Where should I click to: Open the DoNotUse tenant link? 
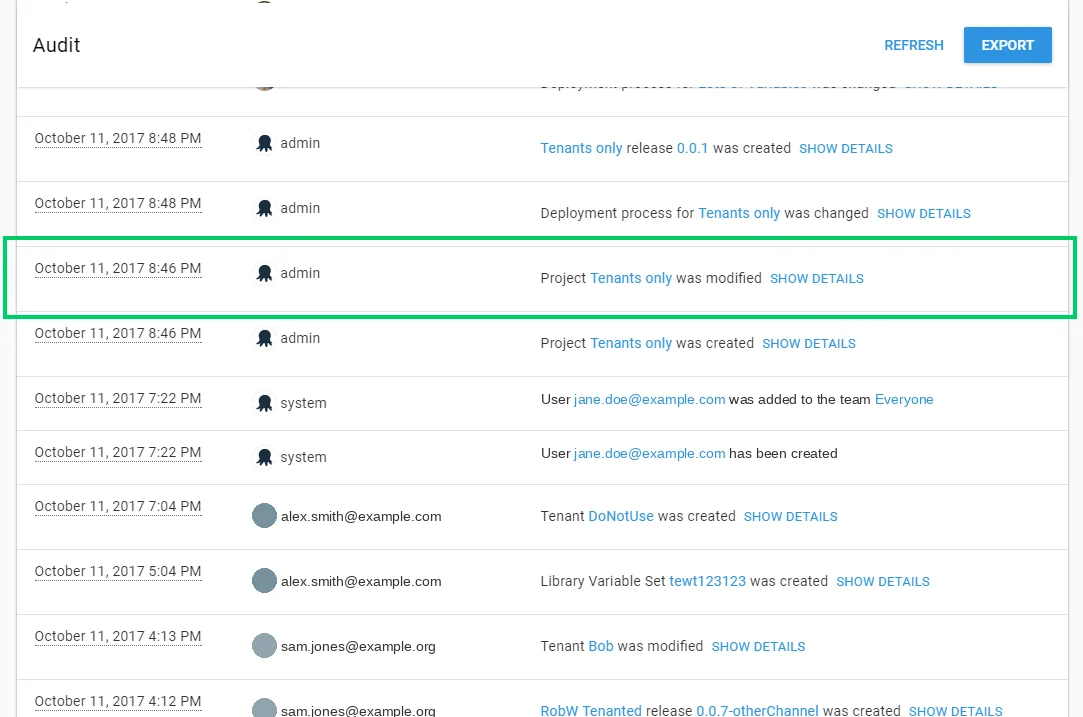tap(620, 516)
